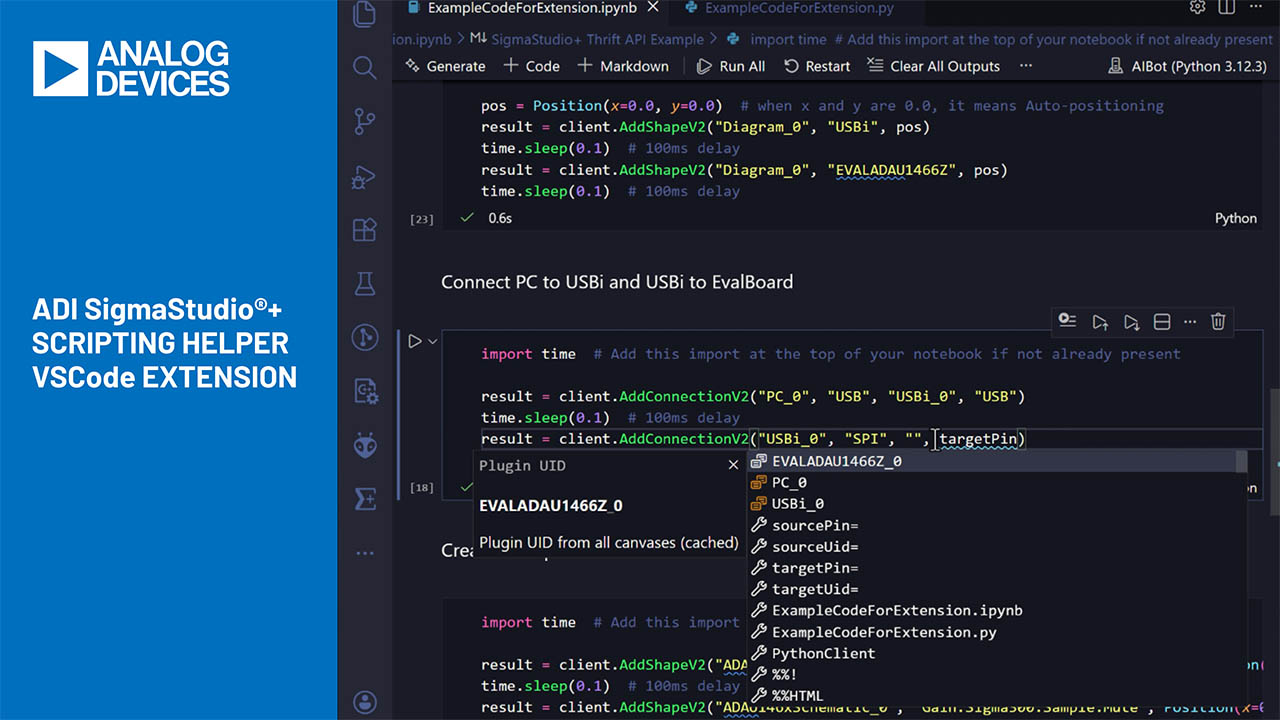Show additional activity bar views (ellipsis)

tap(365, 553)
